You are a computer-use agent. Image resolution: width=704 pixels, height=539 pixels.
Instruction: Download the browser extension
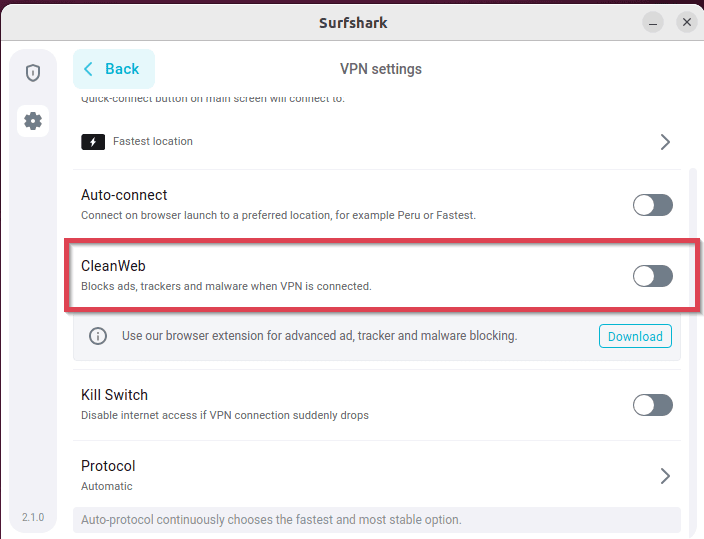click(635, 336)
